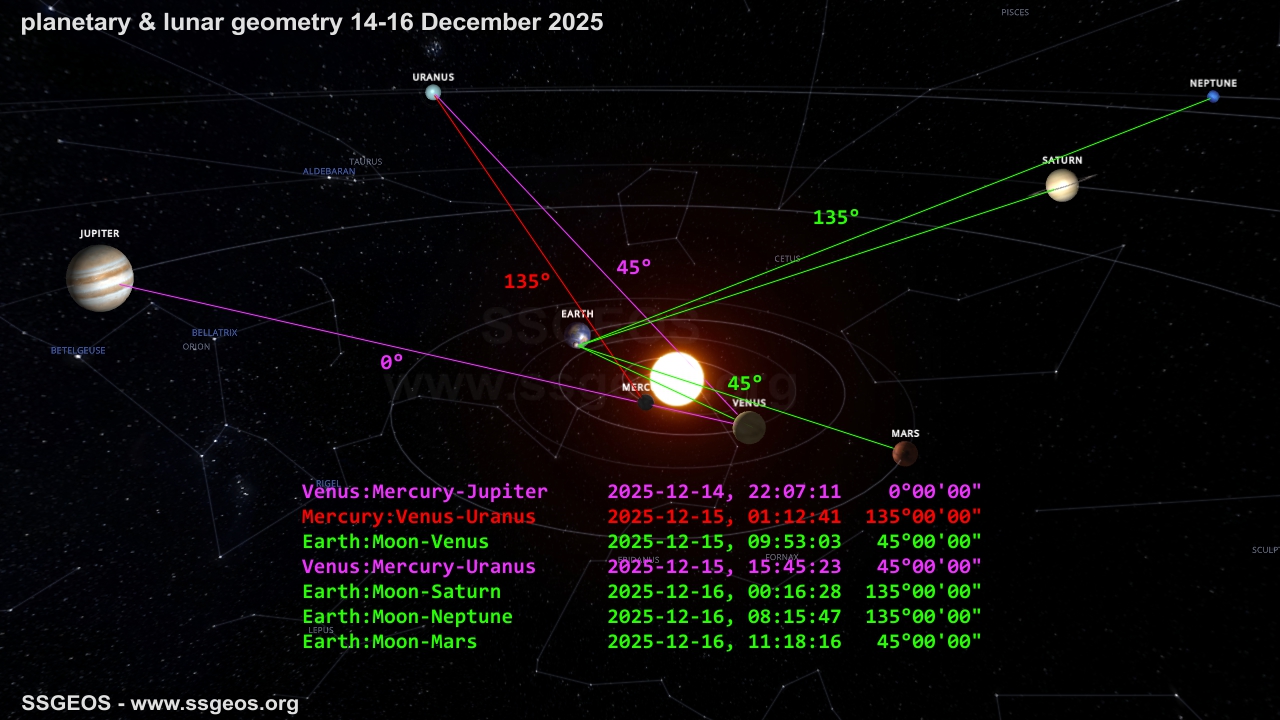Select the Mars planet icon
1280x720 pixels.
[903, 452]
